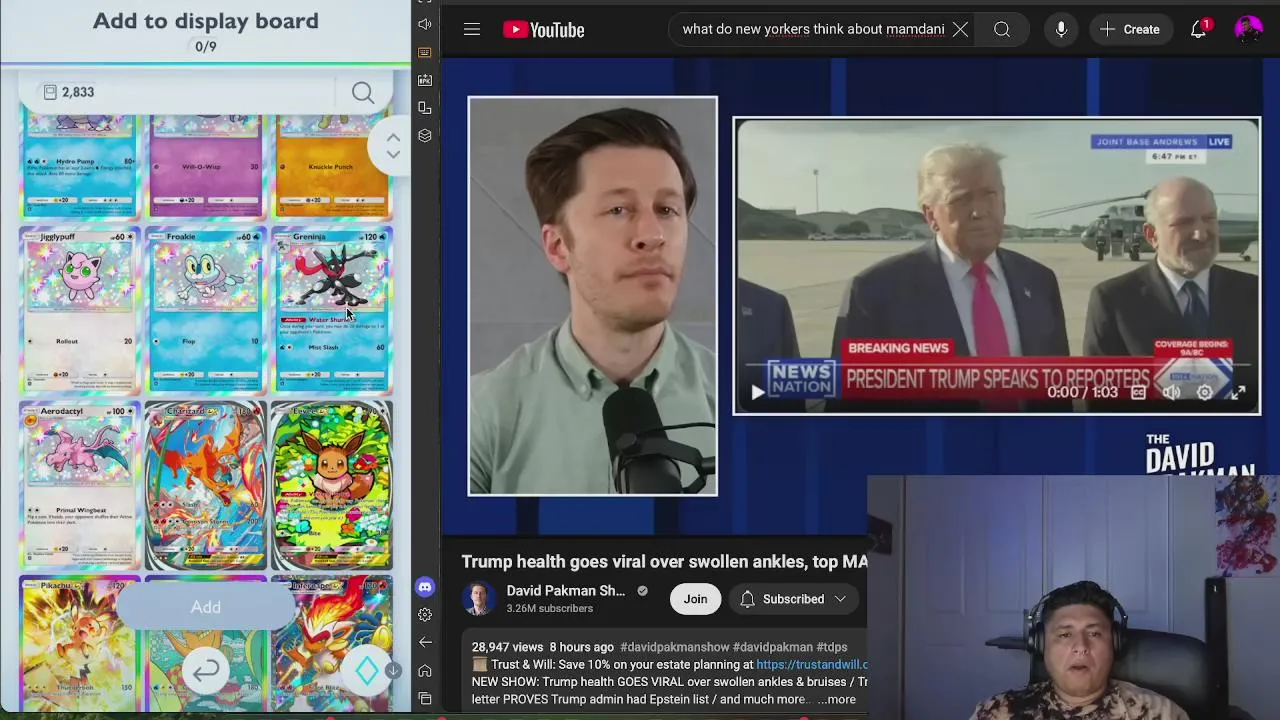1280x720 pixels.
Task: Click the small scroll-down arrow beside diamond
Action: (x=393, y=671)
